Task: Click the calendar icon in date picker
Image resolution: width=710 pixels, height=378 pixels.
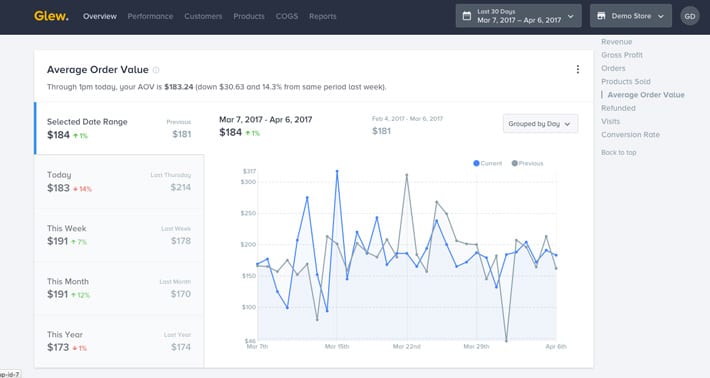Action: click(467, 16)
